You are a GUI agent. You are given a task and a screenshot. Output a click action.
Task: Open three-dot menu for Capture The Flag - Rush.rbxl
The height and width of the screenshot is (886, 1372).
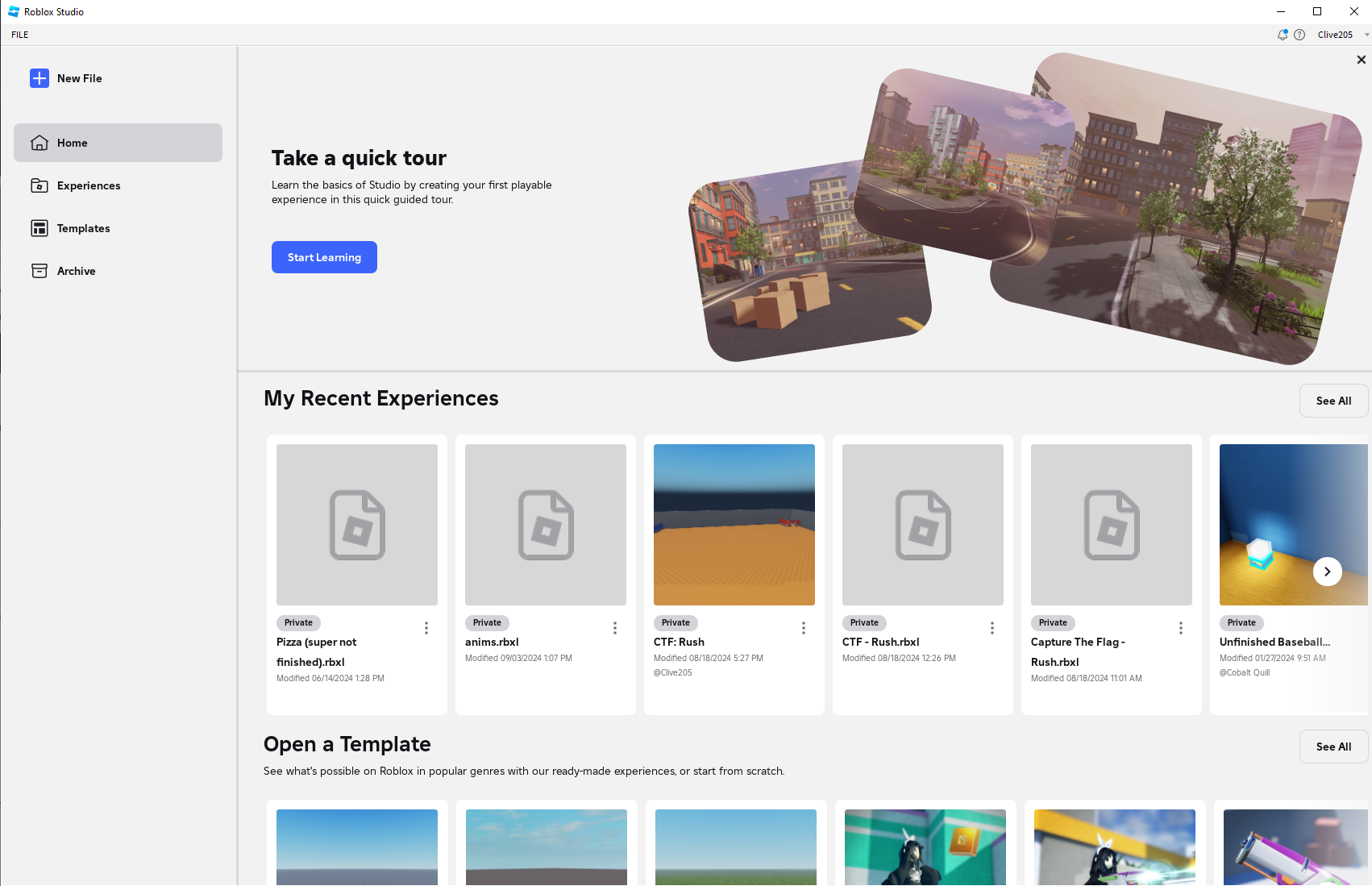1181,628
